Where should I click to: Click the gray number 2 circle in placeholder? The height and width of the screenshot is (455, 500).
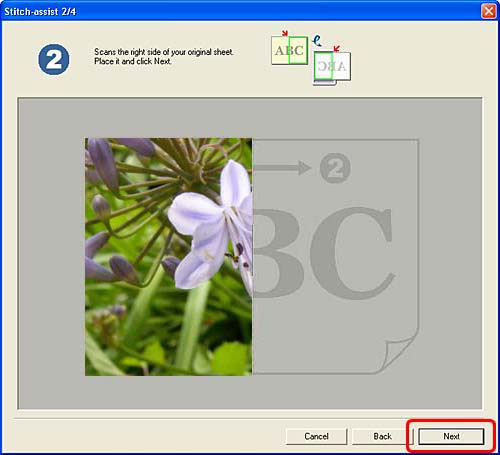pyautogui.click(x=335, y=168)
